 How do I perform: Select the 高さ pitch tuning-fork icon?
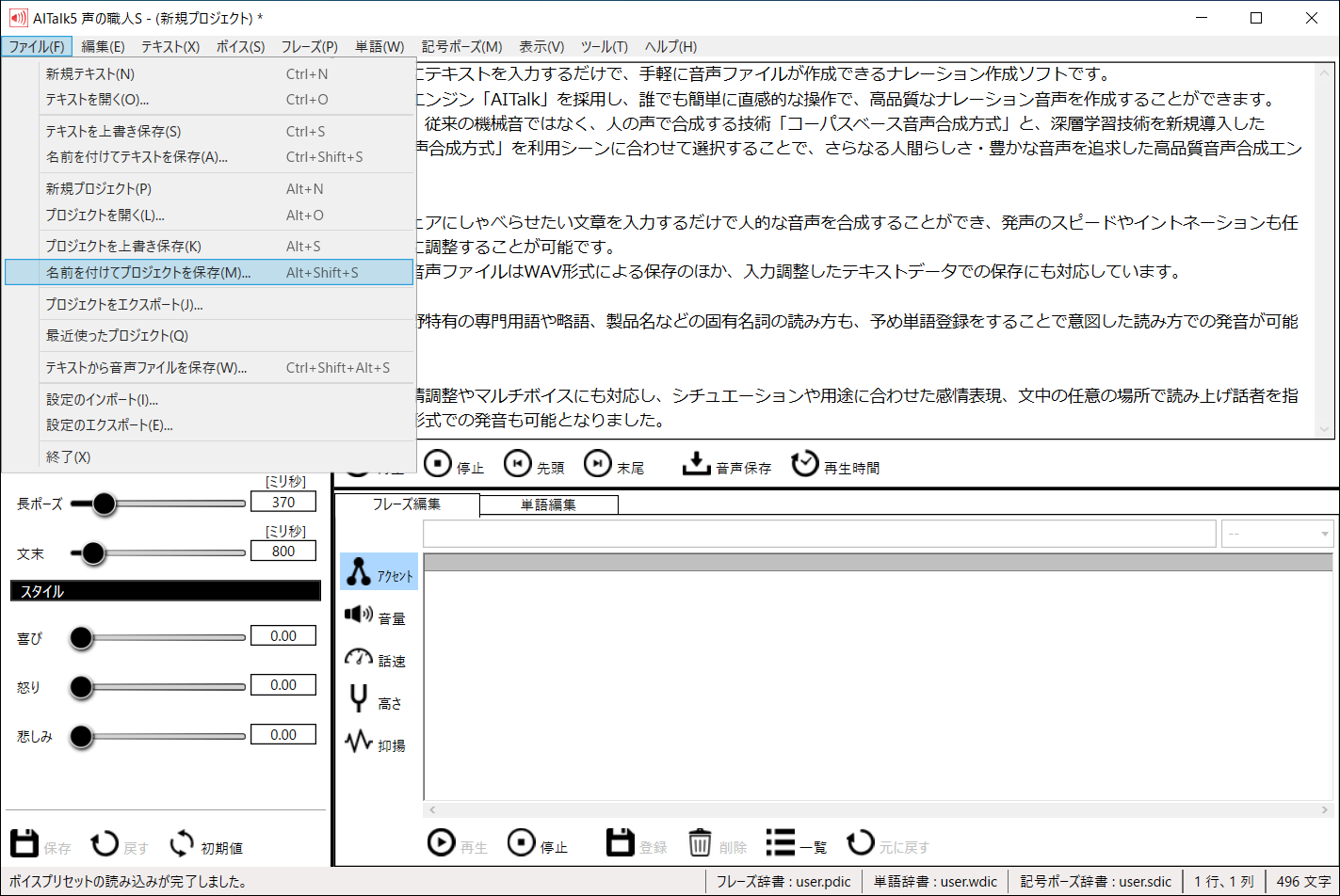point(359,699)
